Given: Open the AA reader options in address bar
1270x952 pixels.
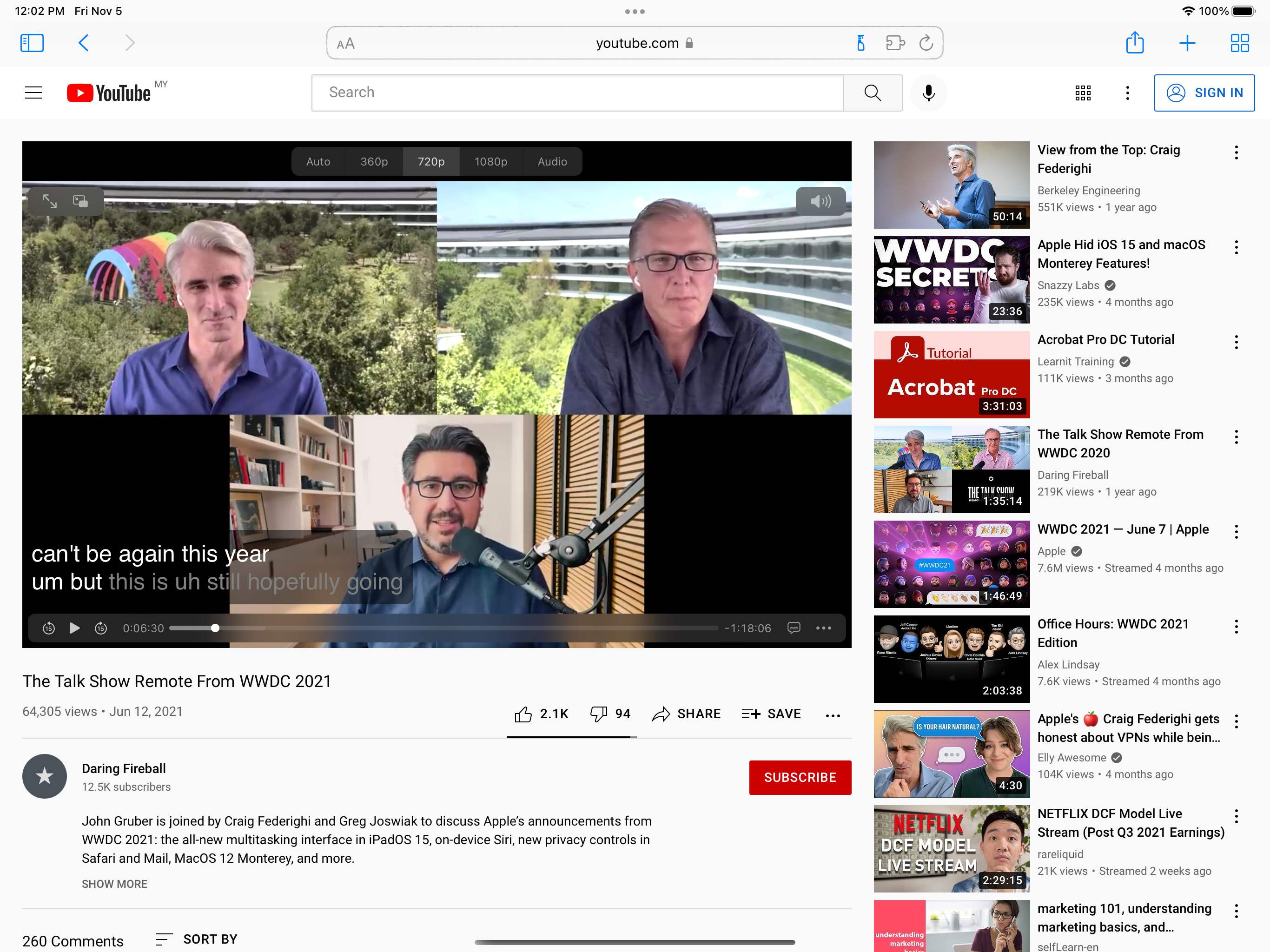Looking at the screenshot, I should coord(346,44).
